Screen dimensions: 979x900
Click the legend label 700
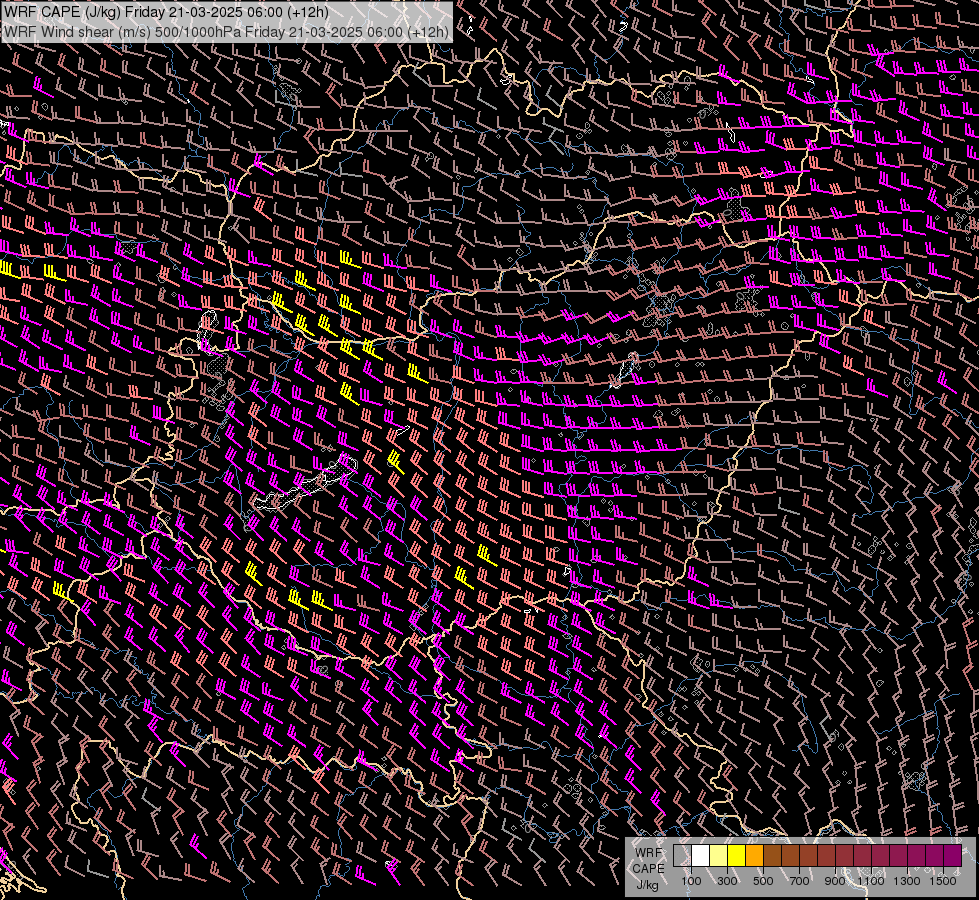coord(799,881)
